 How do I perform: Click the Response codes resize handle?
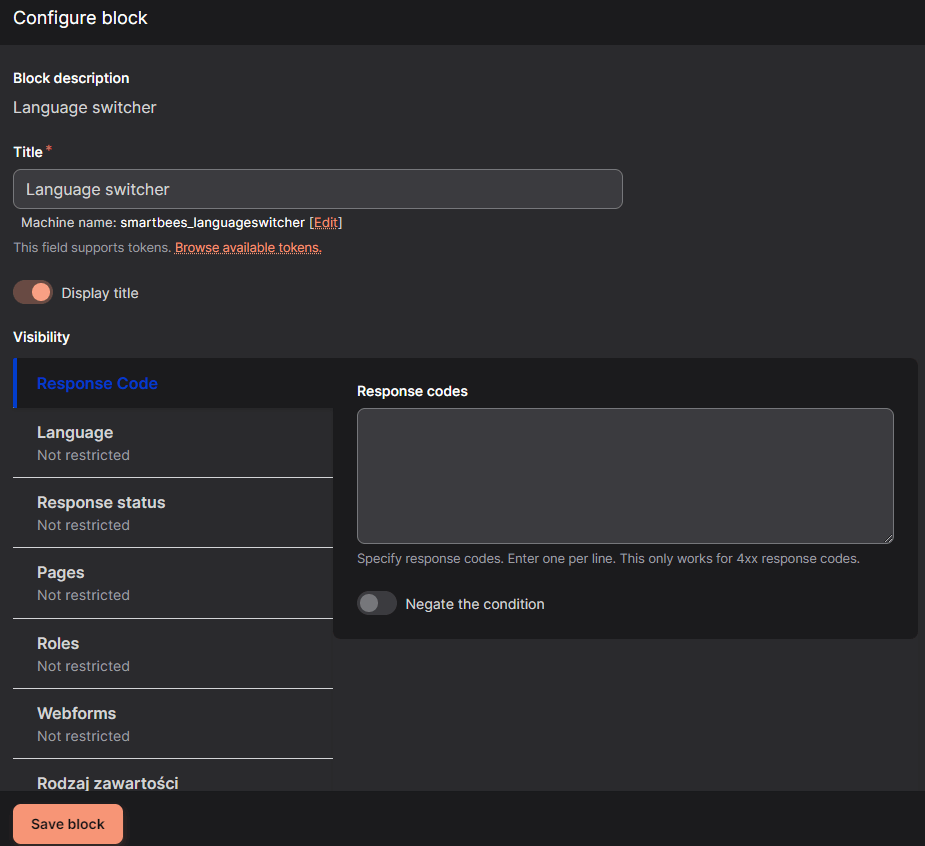point(886,538)
